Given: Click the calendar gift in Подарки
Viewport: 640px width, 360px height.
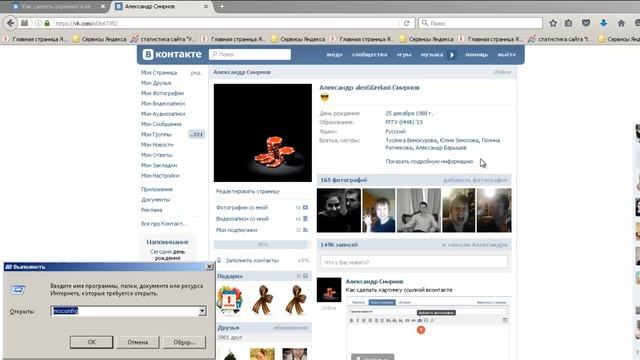Looking at the screenshot, I should click(229, 300).
